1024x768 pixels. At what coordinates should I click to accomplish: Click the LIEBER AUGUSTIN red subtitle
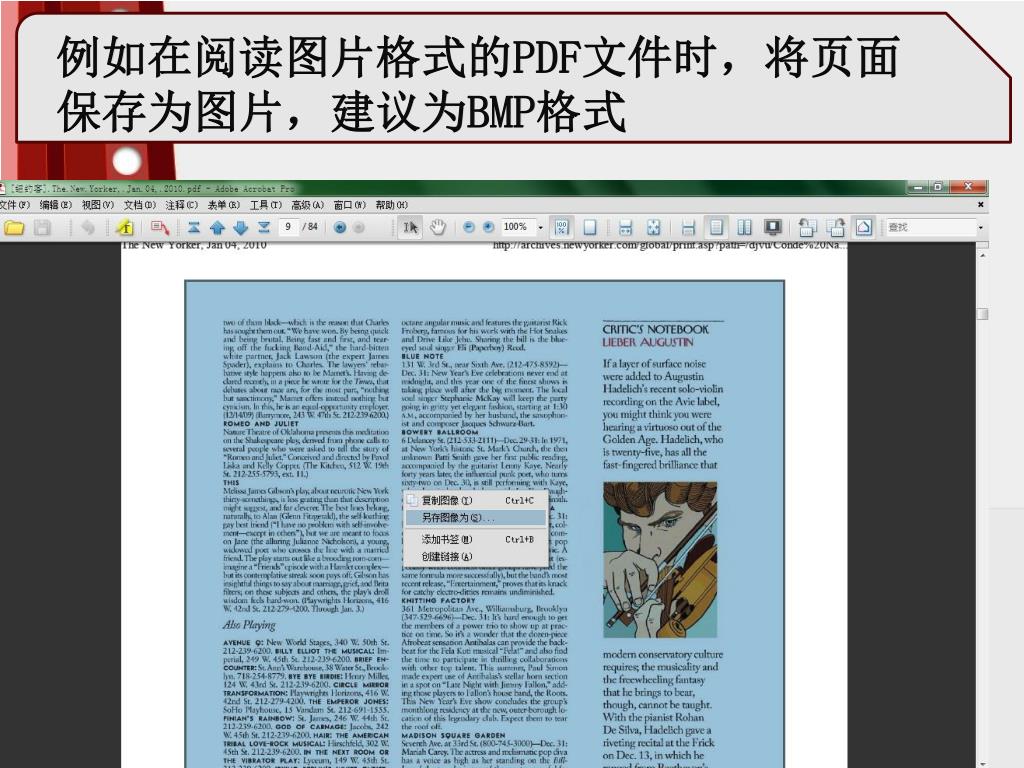[648, 342]
